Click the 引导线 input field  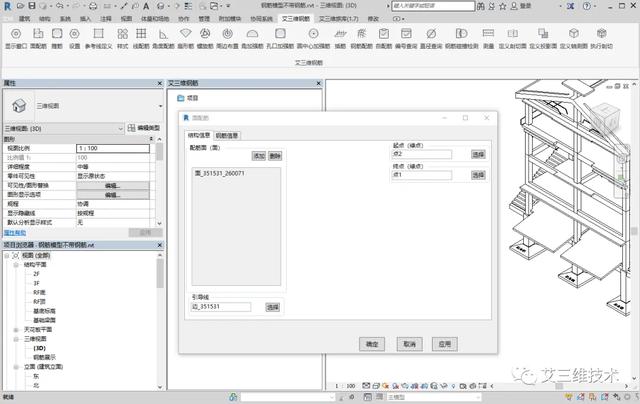point(225,307)
